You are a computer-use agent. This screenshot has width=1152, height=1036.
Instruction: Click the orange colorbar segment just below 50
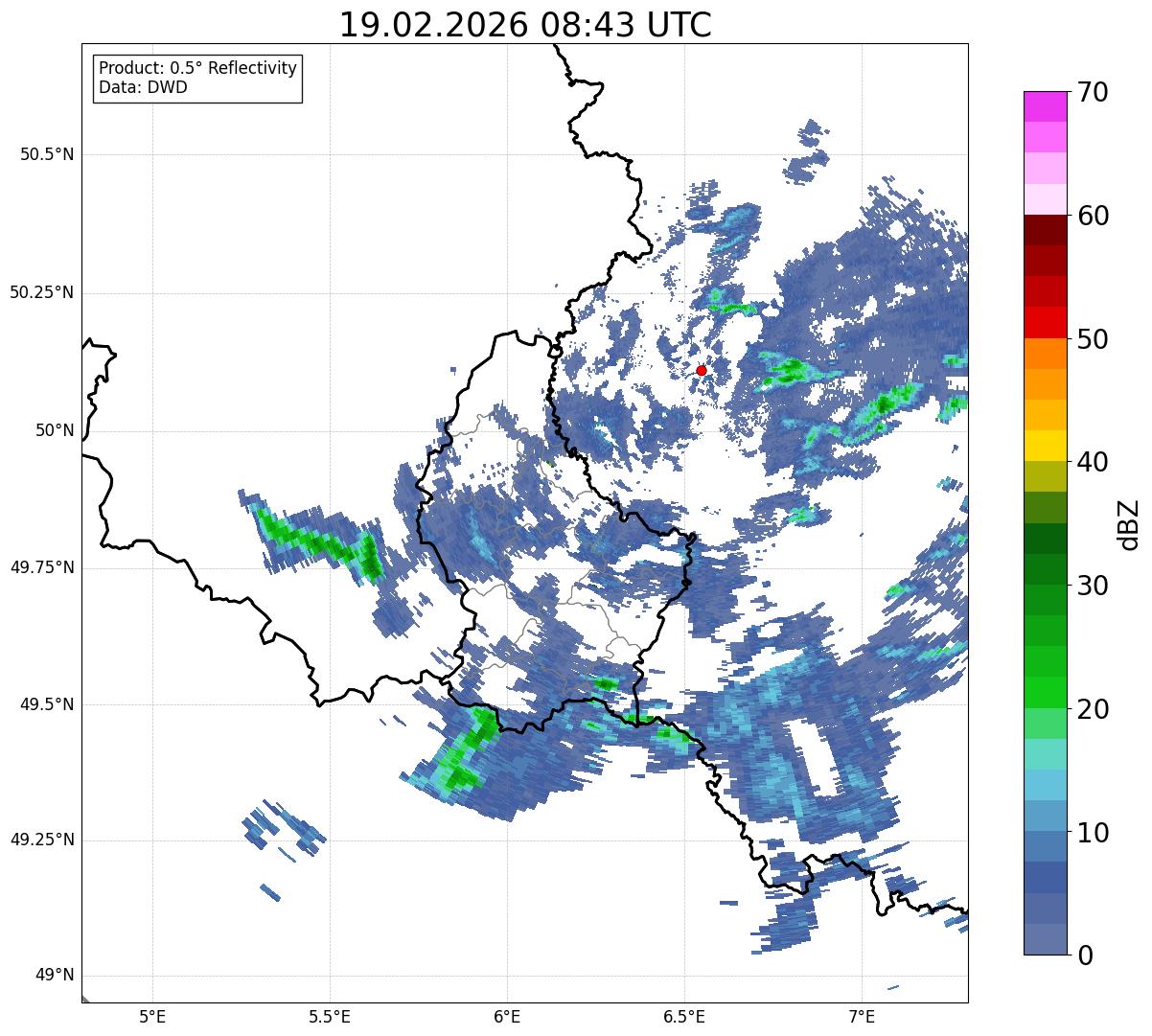(1045, 354)
